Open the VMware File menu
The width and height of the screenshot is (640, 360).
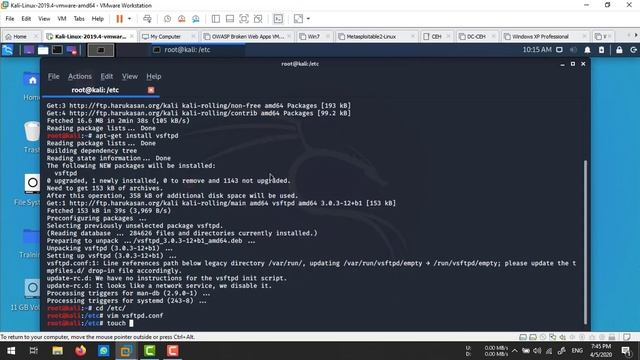[10, 19]
